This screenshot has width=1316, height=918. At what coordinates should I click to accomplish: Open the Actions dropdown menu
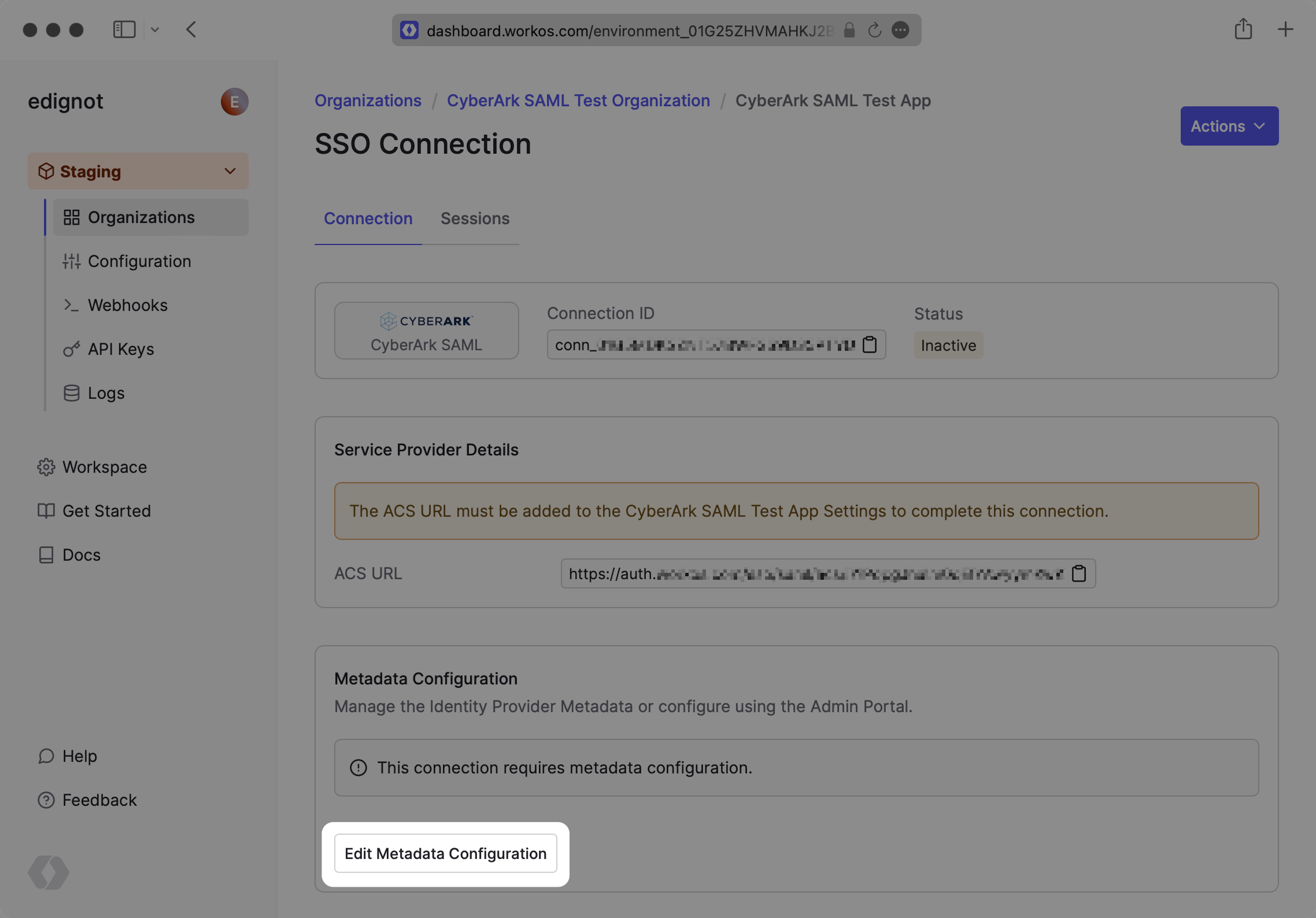(1229, 126)
